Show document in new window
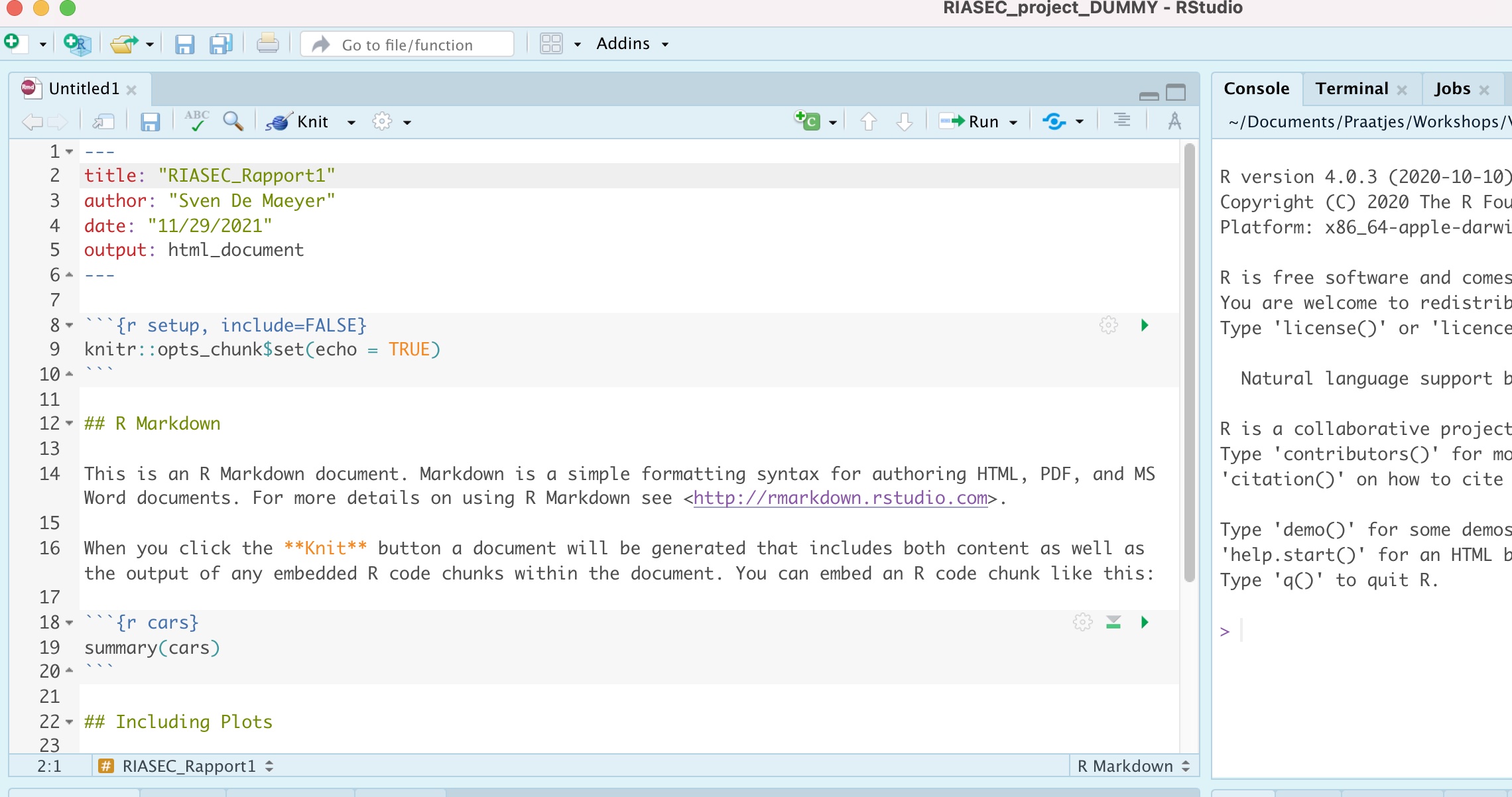The image size is (1512, 797). click(103, 121)
